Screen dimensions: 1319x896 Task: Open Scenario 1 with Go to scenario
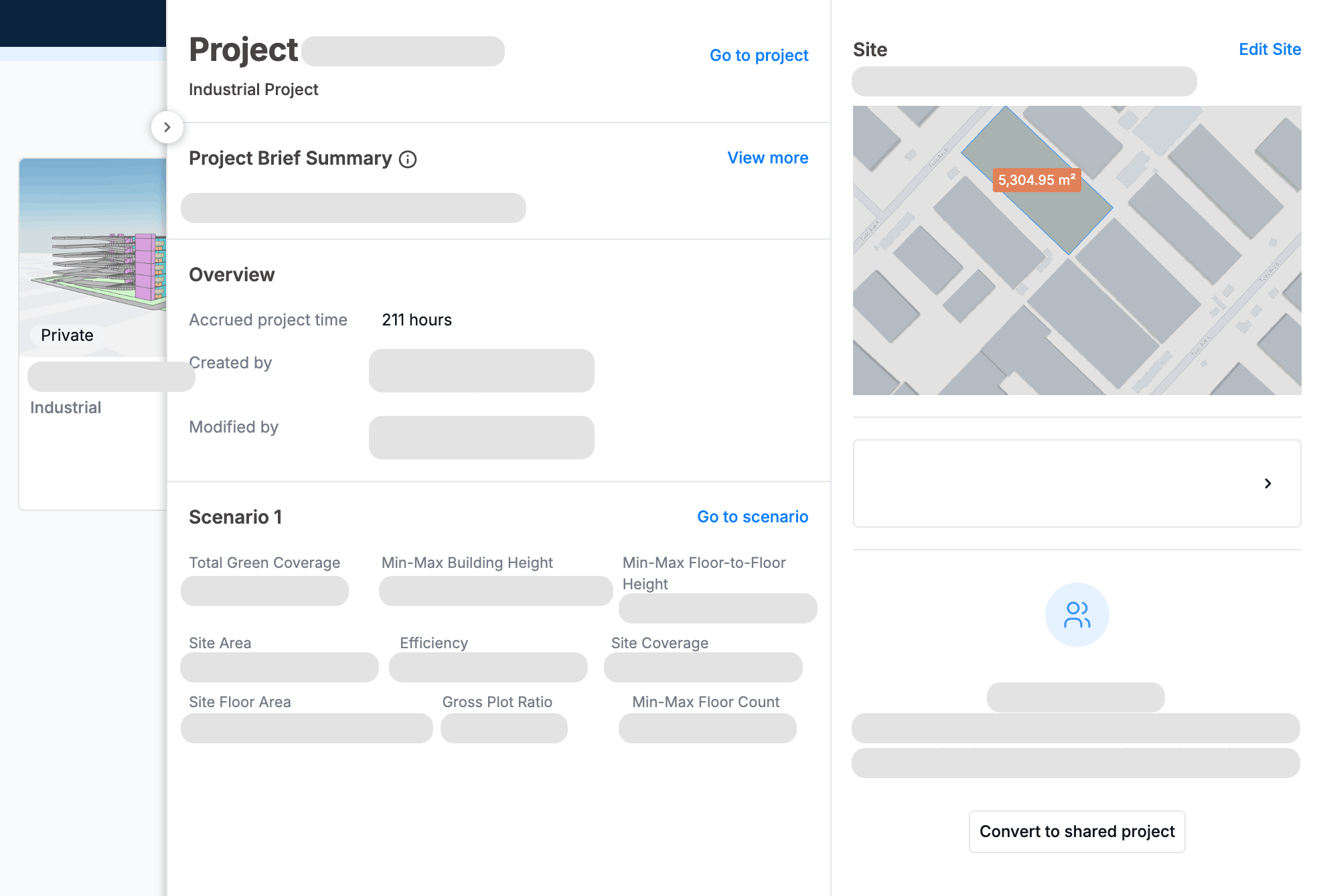tap(753, 516)
